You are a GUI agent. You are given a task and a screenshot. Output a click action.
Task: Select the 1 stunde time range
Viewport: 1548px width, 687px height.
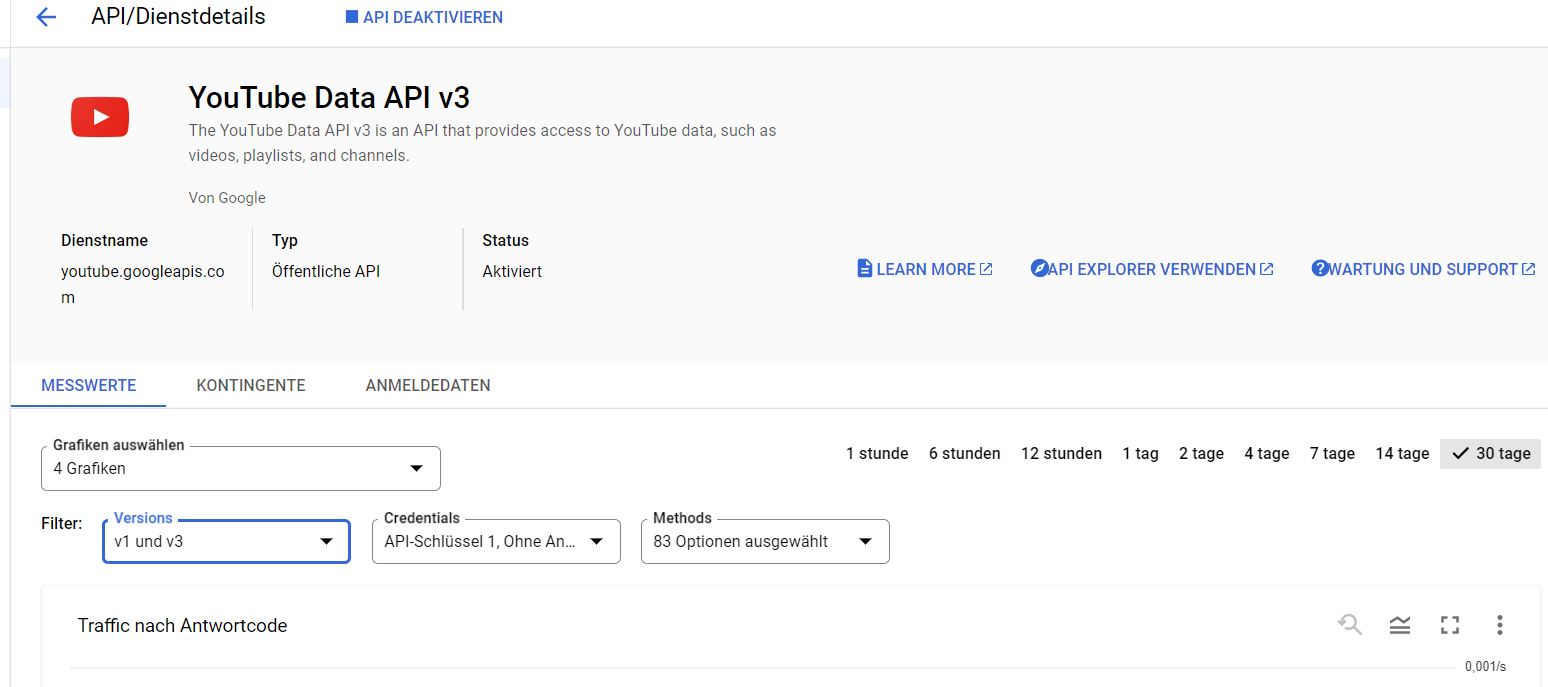click(876, 453)
